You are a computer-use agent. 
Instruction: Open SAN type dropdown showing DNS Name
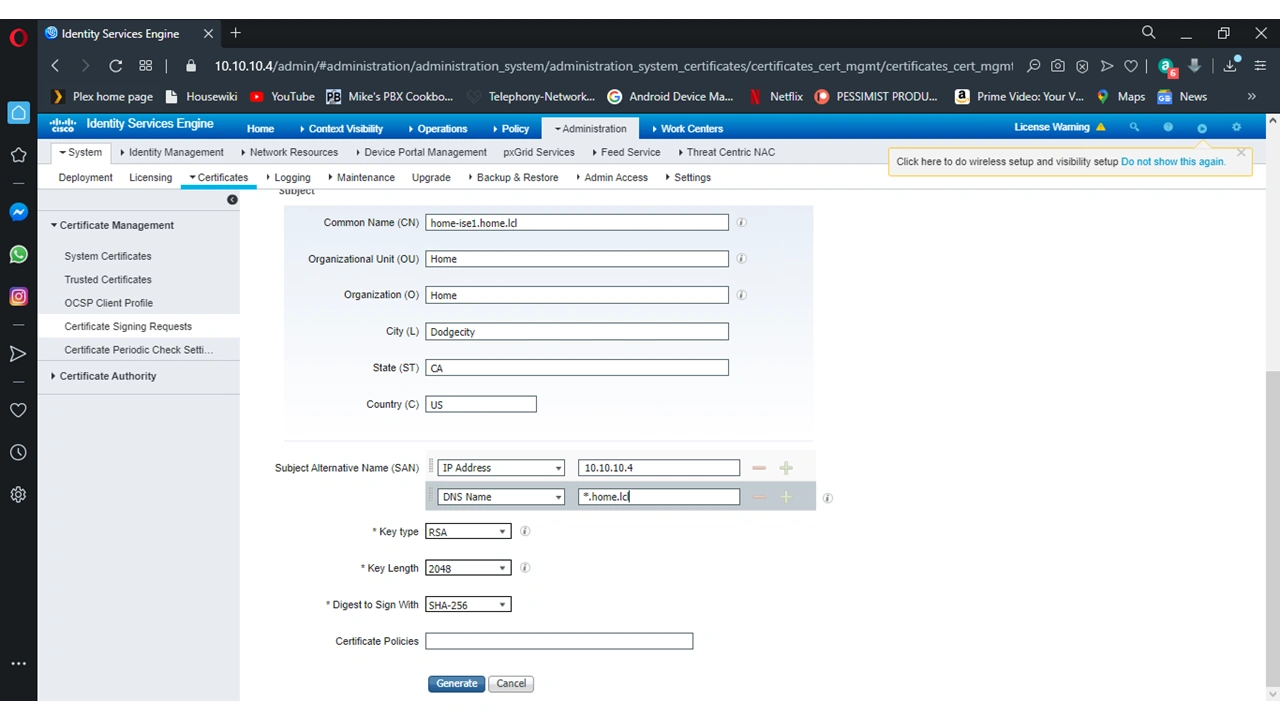pos(501,497)
